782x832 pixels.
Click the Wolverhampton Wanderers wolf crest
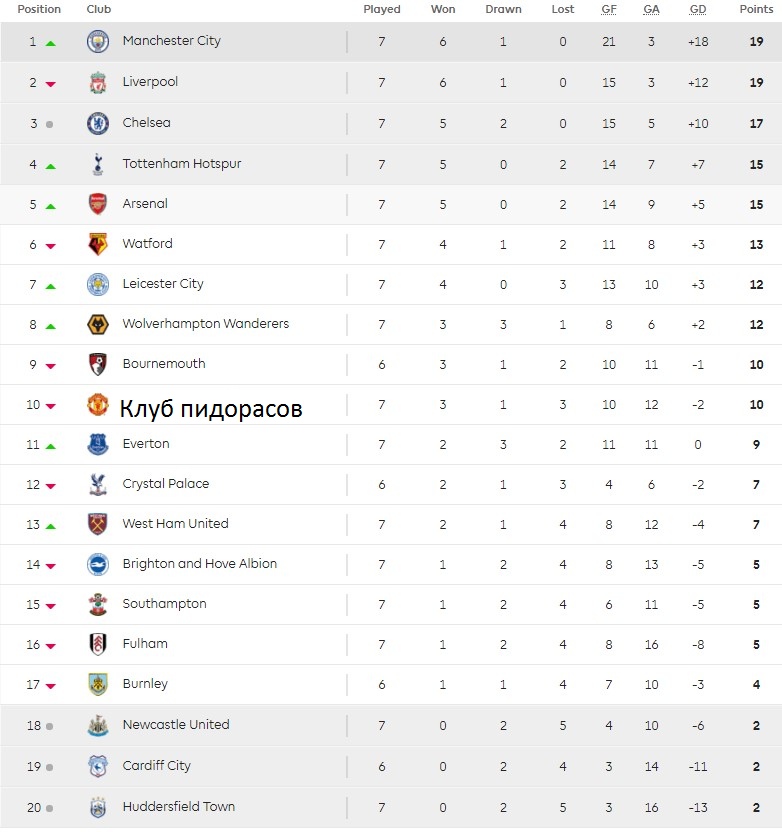(98, 324)
